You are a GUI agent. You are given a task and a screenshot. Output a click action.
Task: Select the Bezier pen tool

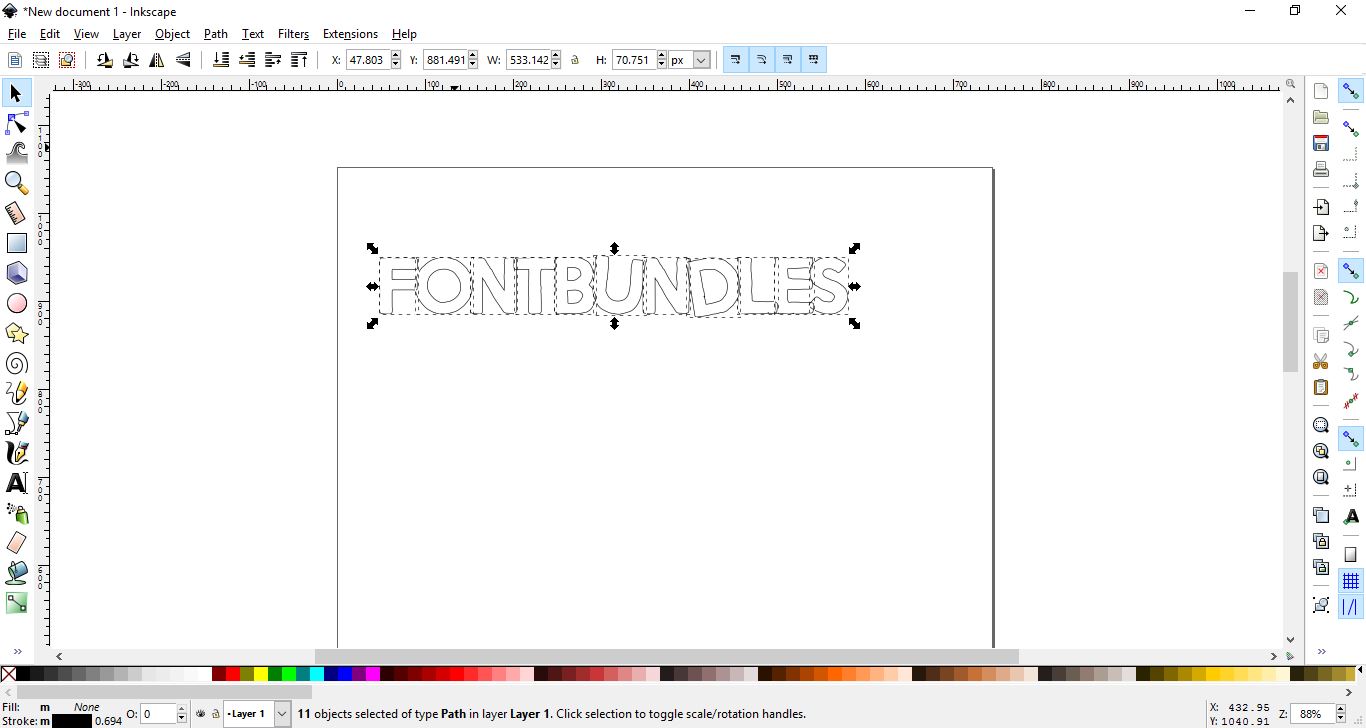point(16,423)
